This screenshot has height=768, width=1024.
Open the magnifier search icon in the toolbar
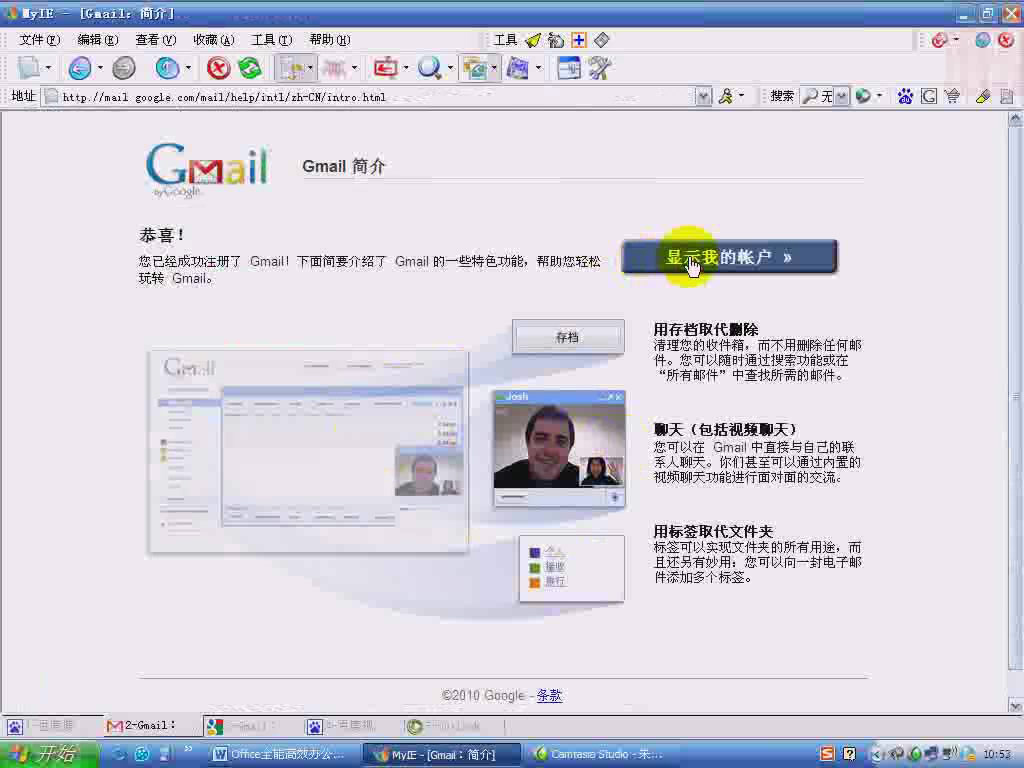(429, 68)
